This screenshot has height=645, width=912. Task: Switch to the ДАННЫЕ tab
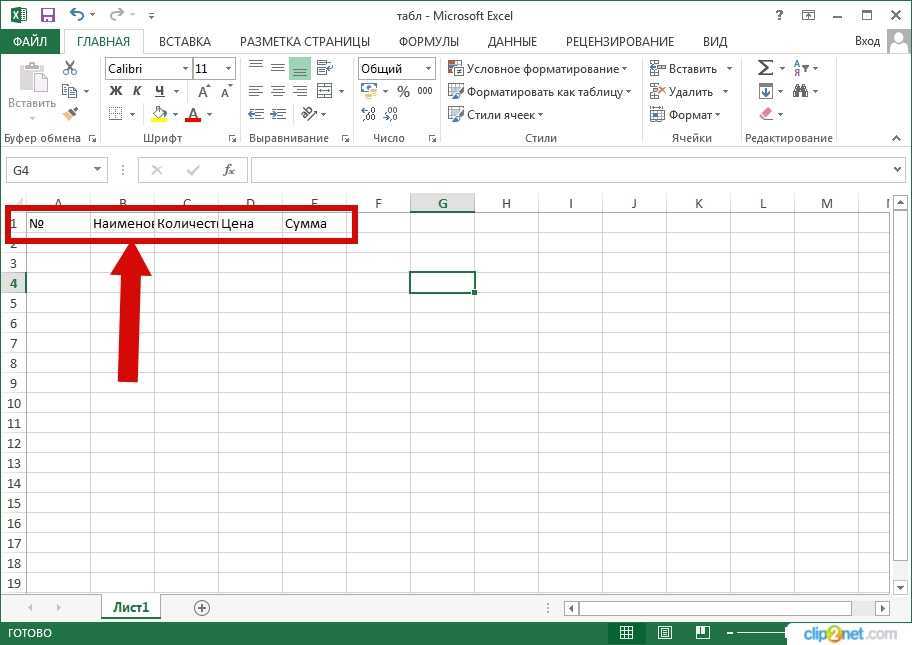point(512,41)
